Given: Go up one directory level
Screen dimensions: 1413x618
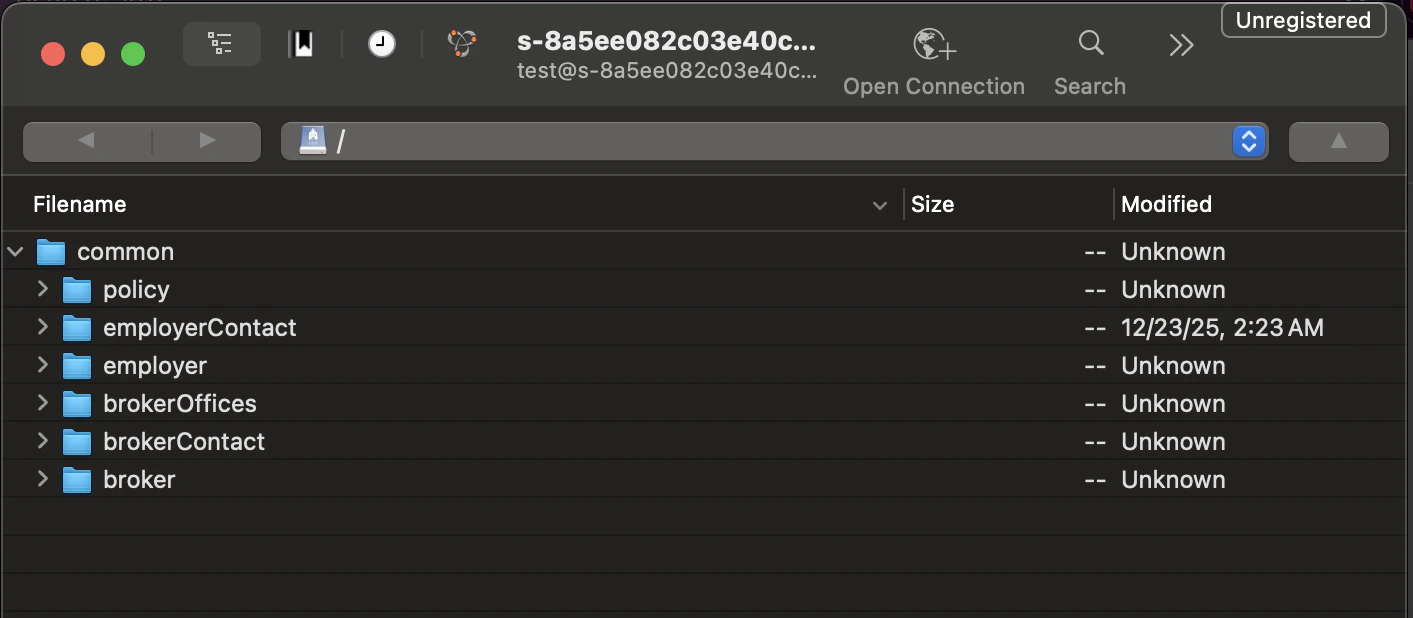Looking at the screenshot, I should [x=1338, y=141].
